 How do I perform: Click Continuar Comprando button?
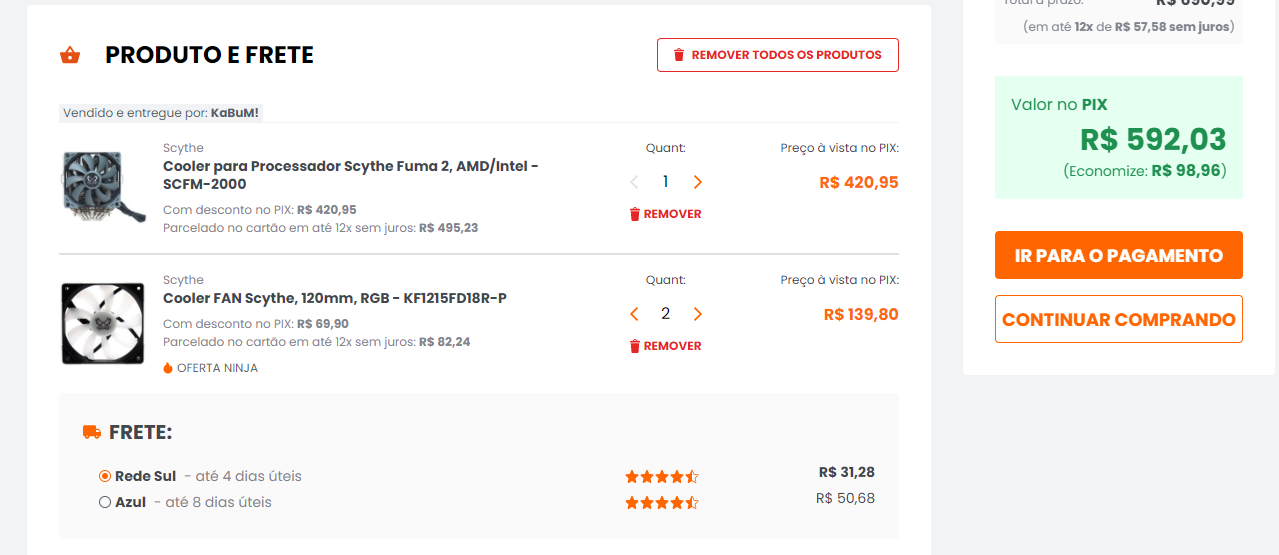(1119, 319)
